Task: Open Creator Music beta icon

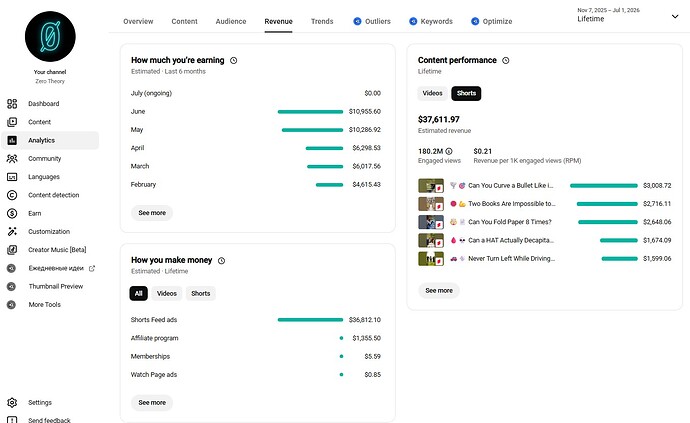Action: (x=12, y=250)
